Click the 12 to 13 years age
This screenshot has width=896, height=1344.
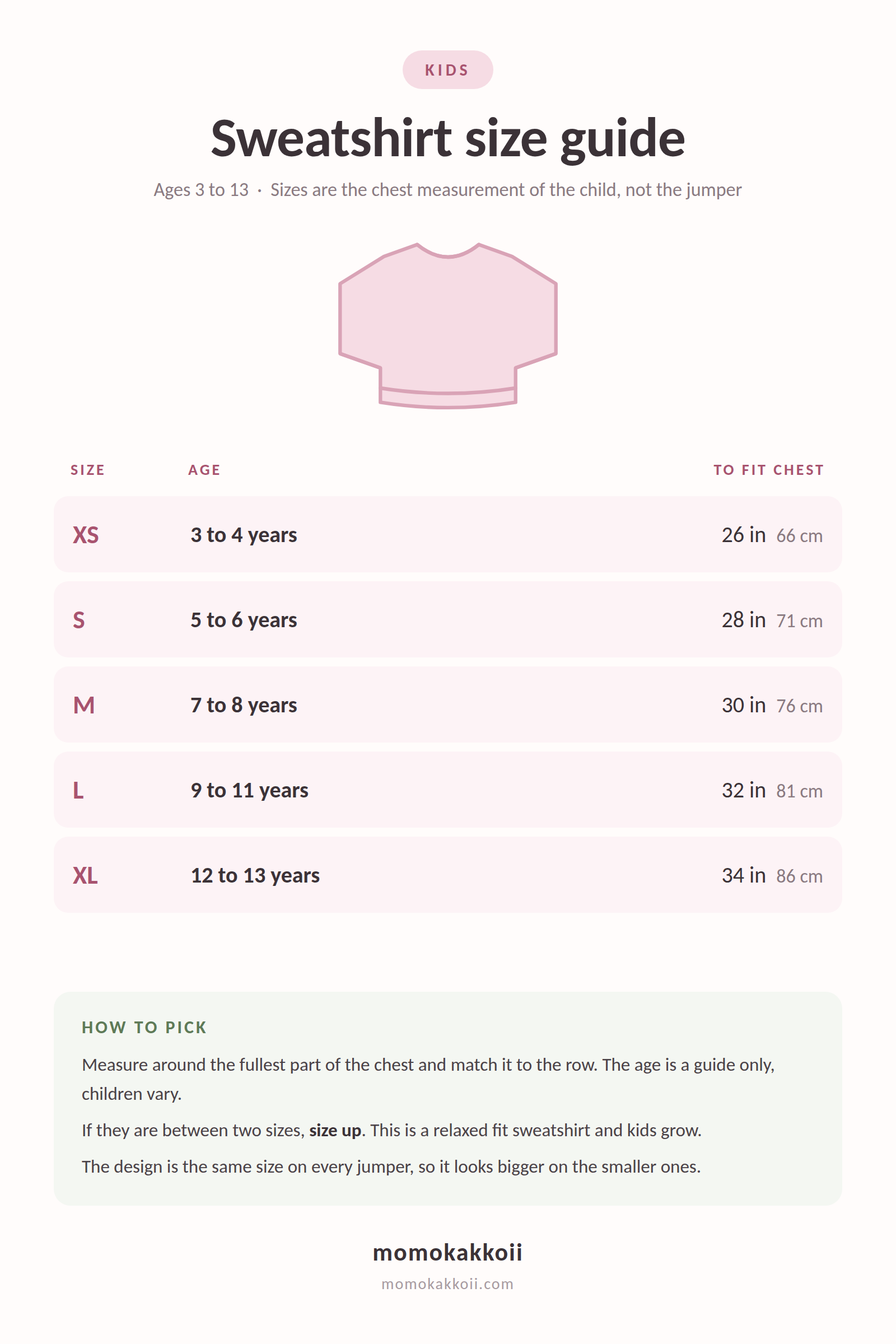pyautogui.click(x=255, y=875)
